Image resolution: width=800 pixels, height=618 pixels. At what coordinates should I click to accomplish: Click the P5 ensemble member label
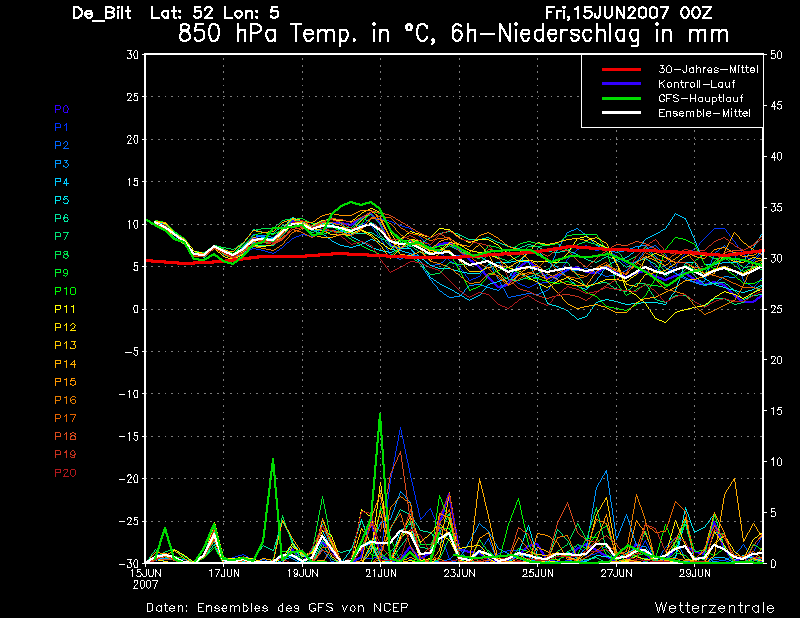[61, 200]
